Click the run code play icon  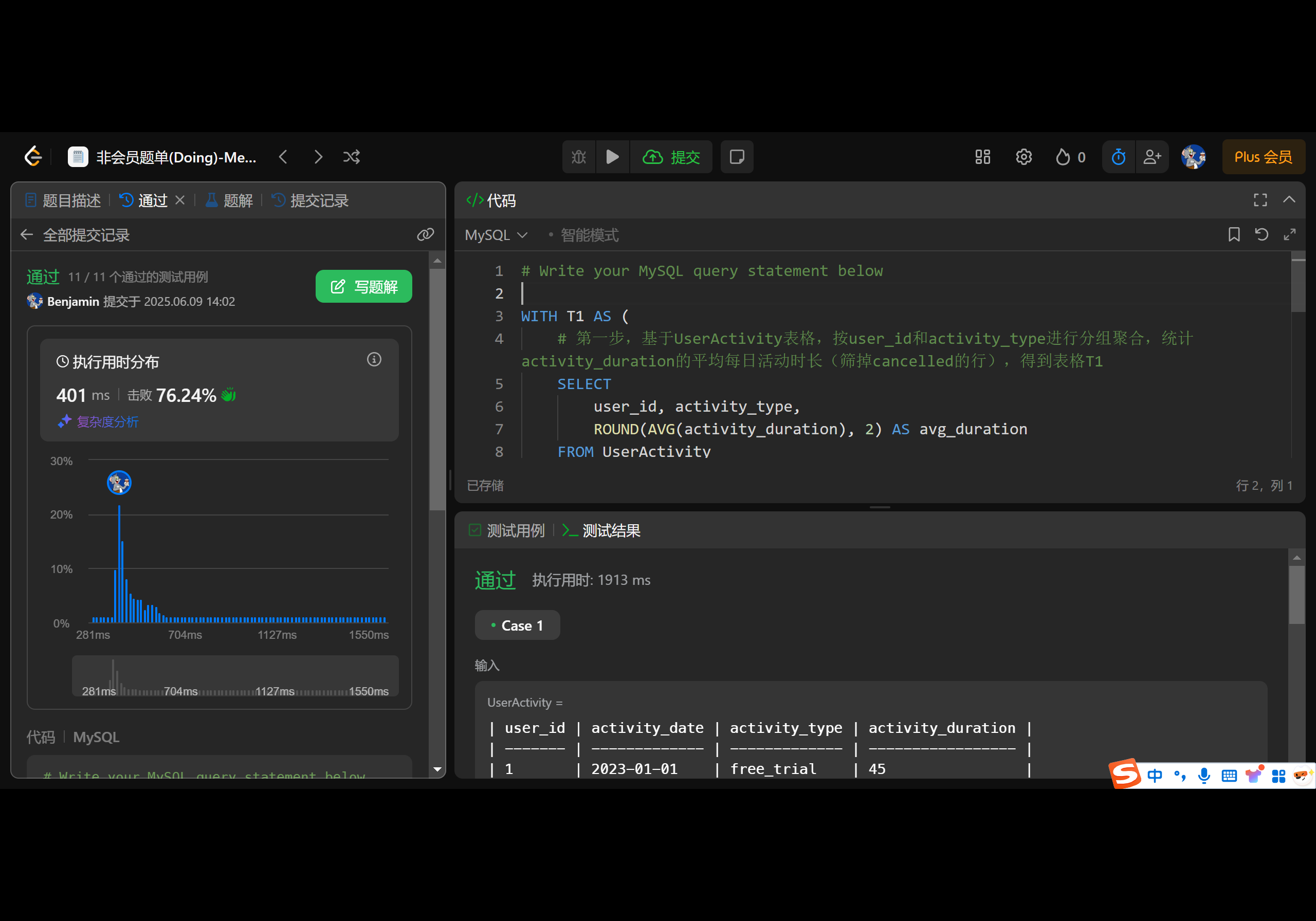[612, 156]
